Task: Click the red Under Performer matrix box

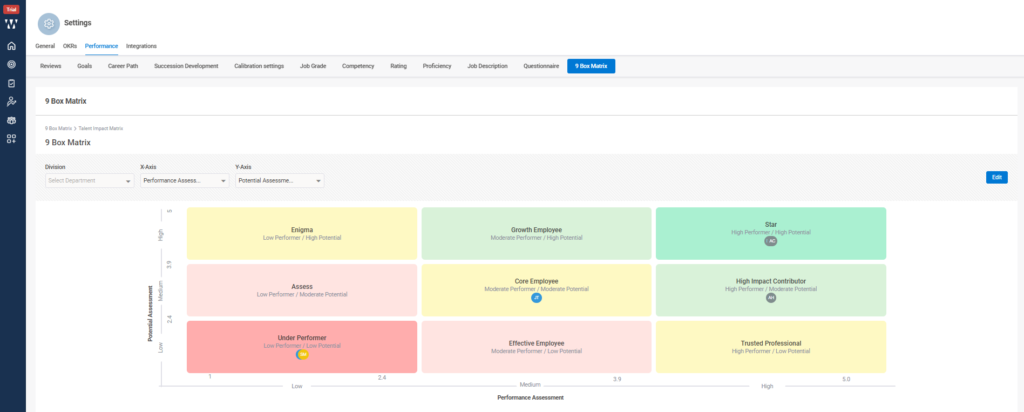Action: (302, 335)
